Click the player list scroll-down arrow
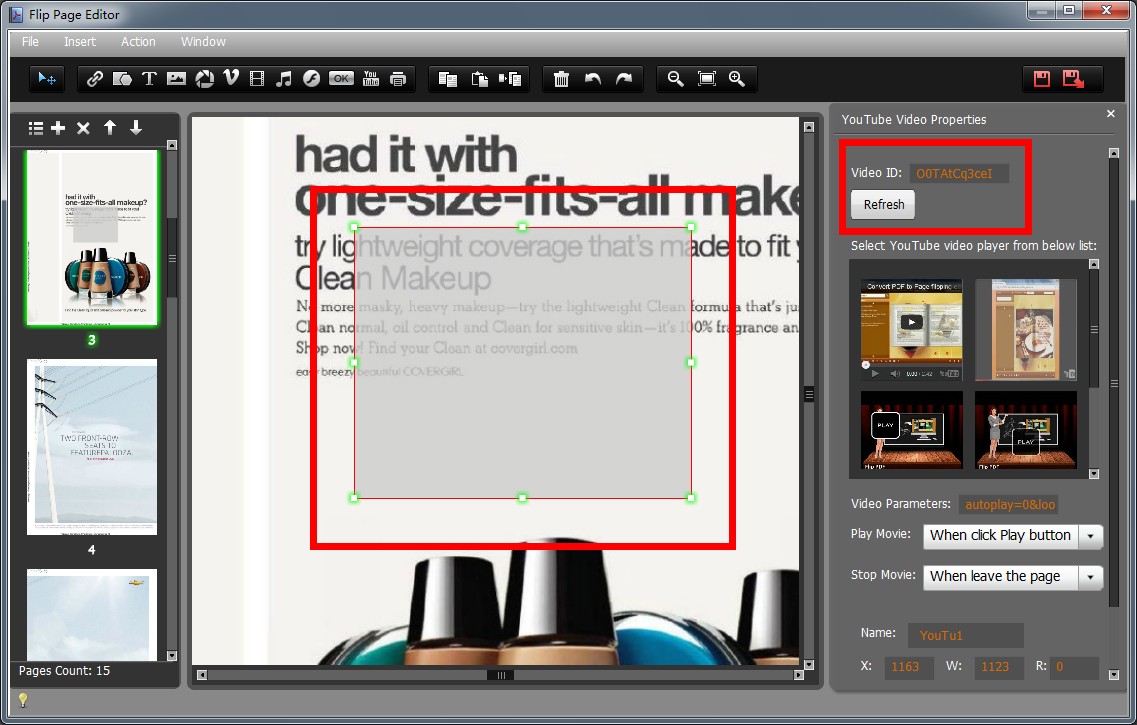 1093,473
